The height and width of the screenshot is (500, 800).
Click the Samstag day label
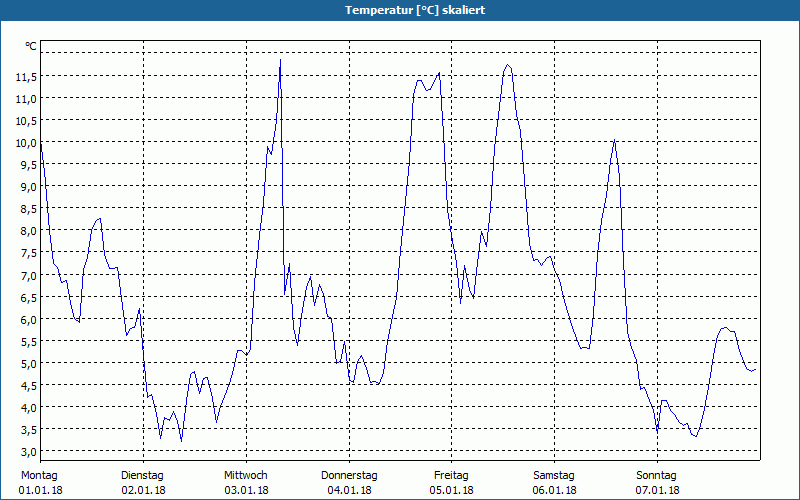(x=554, y=476)
